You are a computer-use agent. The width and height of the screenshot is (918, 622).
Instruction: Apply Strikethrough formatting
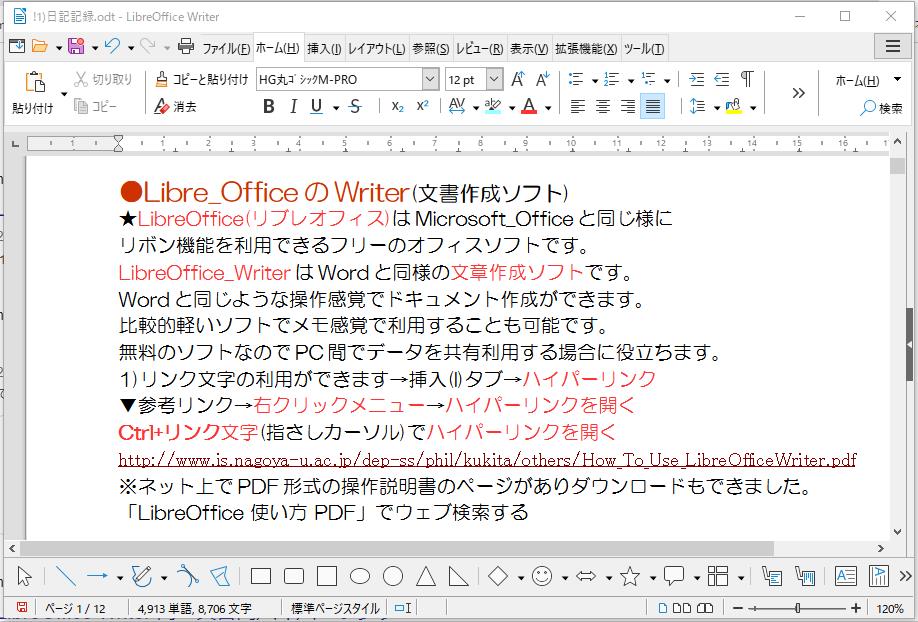pyautogui.click(x=355, y=106)
